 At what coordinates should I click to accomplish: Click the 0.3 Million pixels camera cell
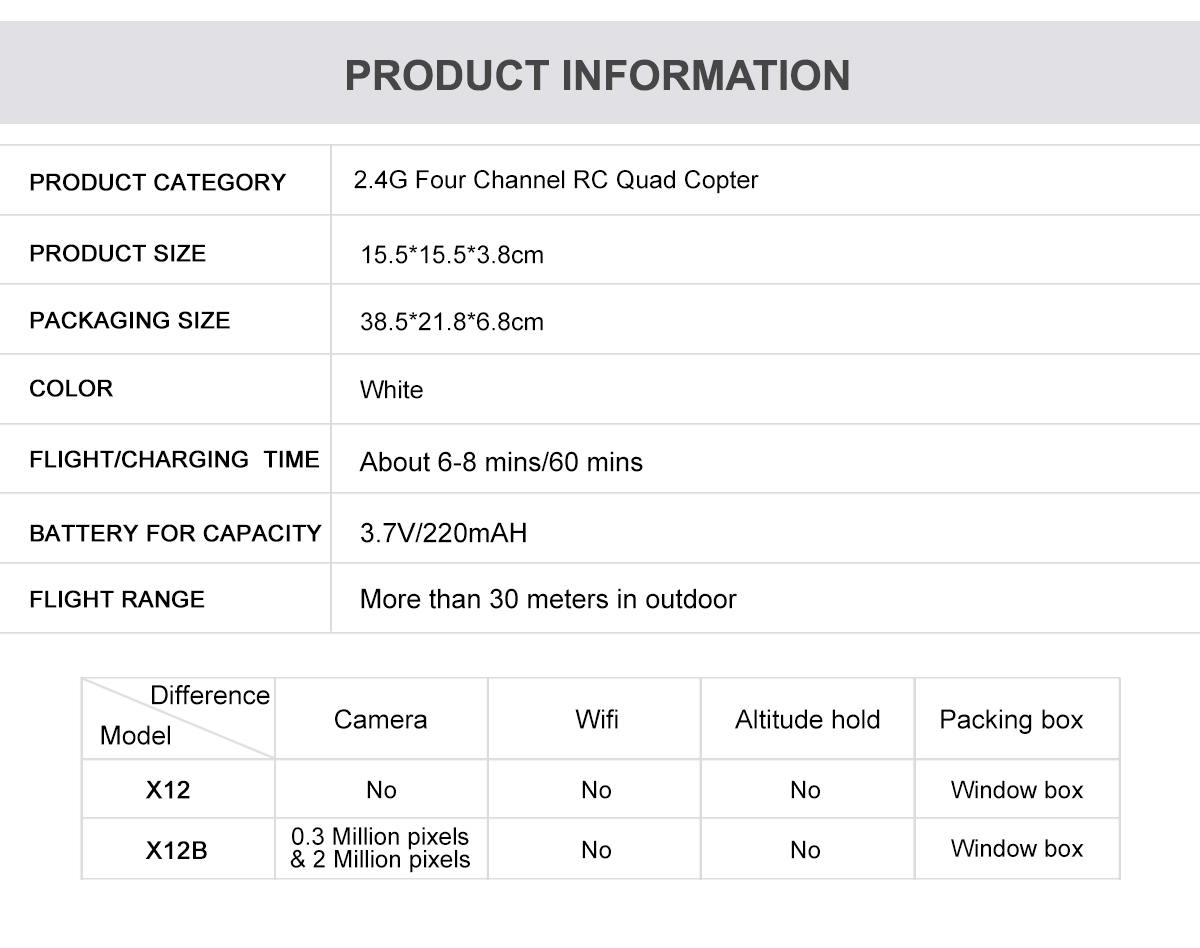(380, 848)
